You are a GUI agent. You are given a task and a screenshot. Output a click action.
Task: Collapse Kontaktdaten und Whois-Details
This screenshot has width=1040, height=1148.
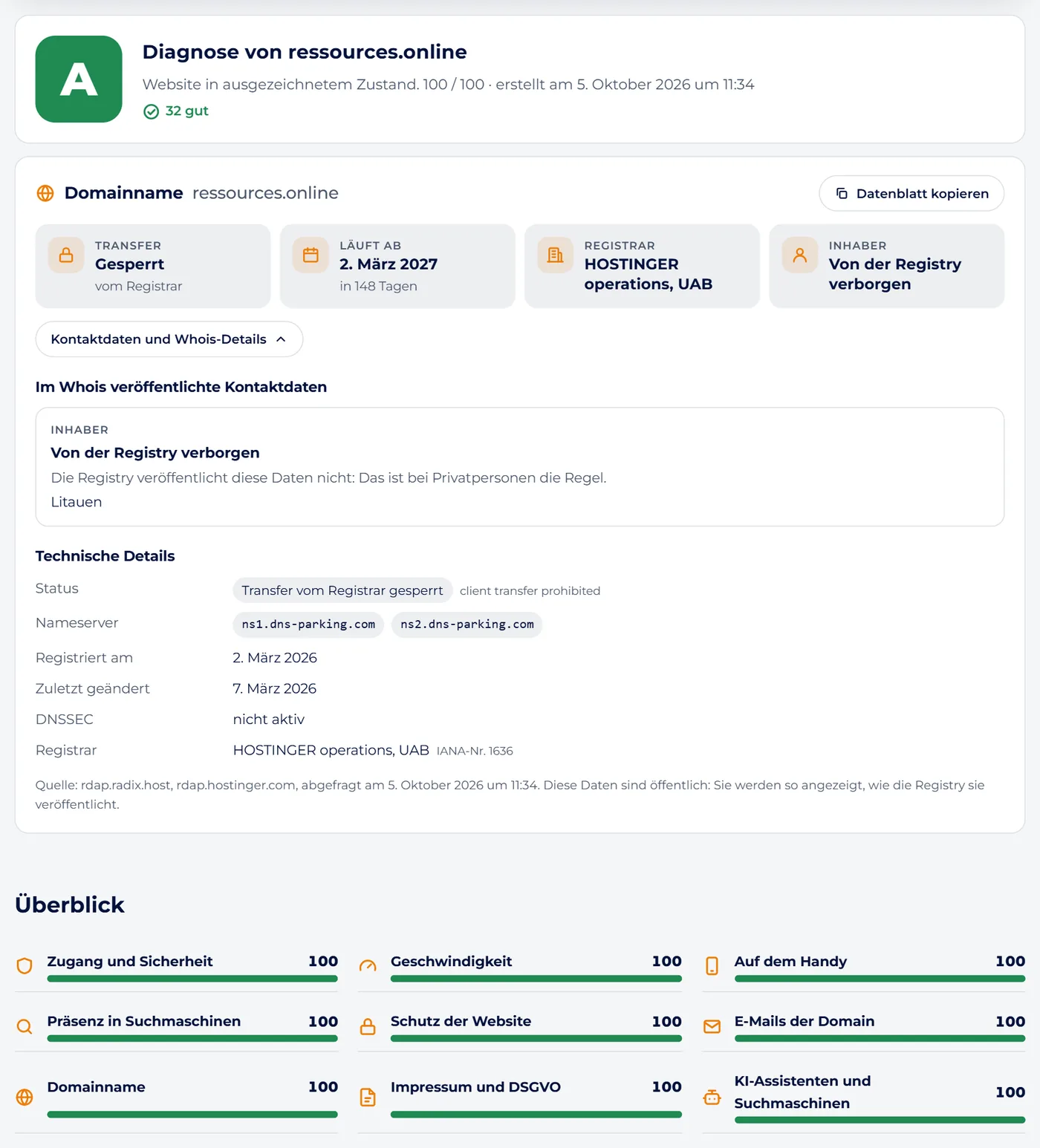[x=169, y=339]
